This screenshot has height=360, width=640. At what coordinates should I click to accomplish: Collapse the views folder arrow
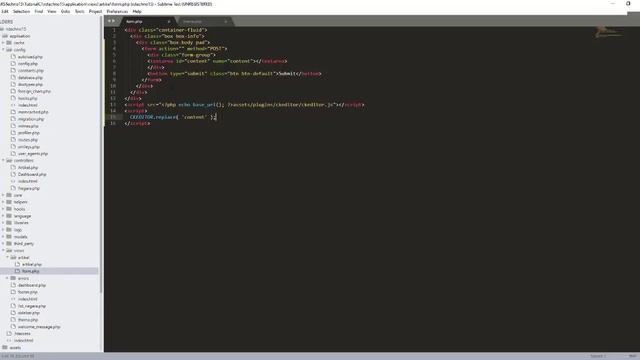pos(3,251)
